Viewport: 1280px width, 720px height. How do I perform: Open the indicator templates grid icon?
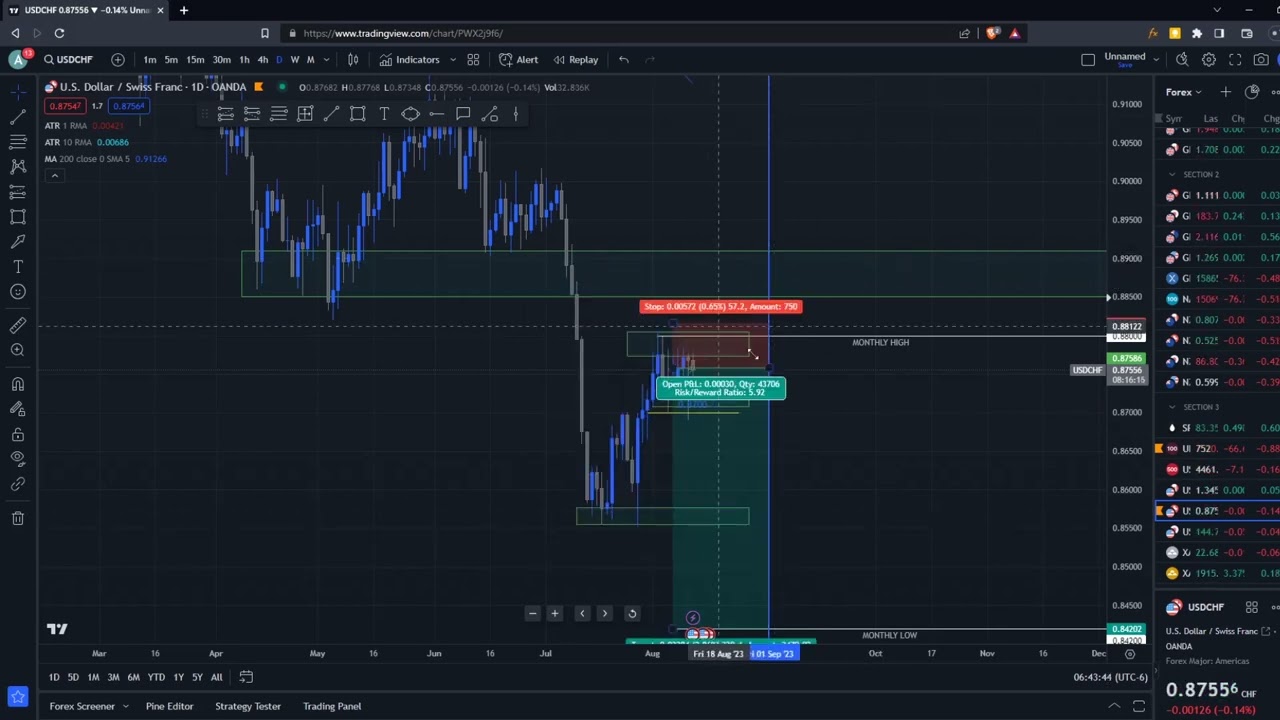coord(473,60)
